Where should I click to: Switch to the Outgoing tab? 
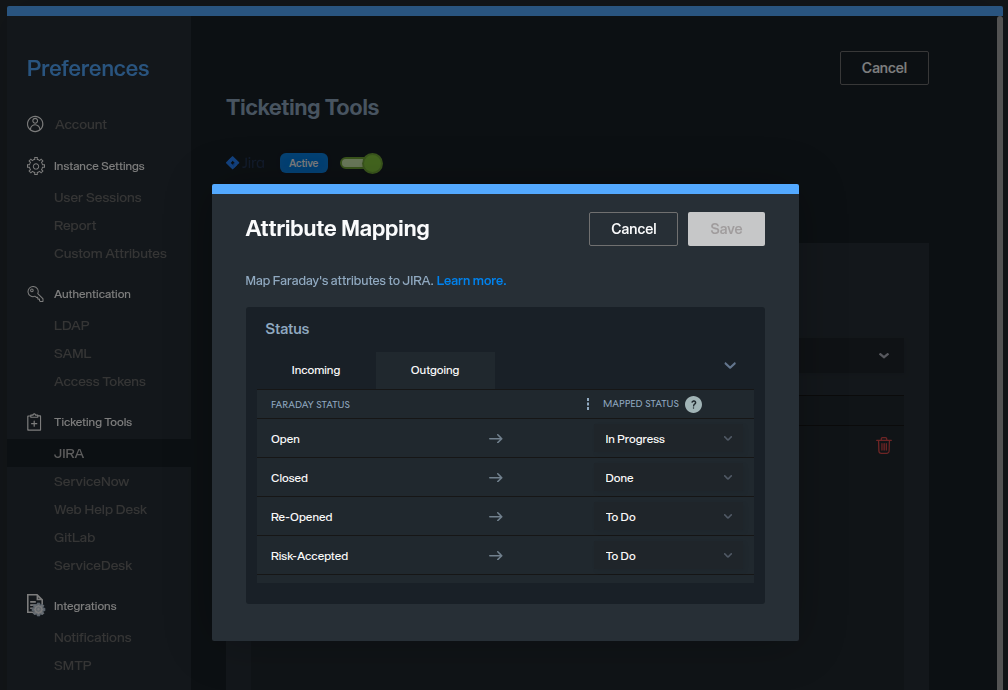click(x=435, y=370)
